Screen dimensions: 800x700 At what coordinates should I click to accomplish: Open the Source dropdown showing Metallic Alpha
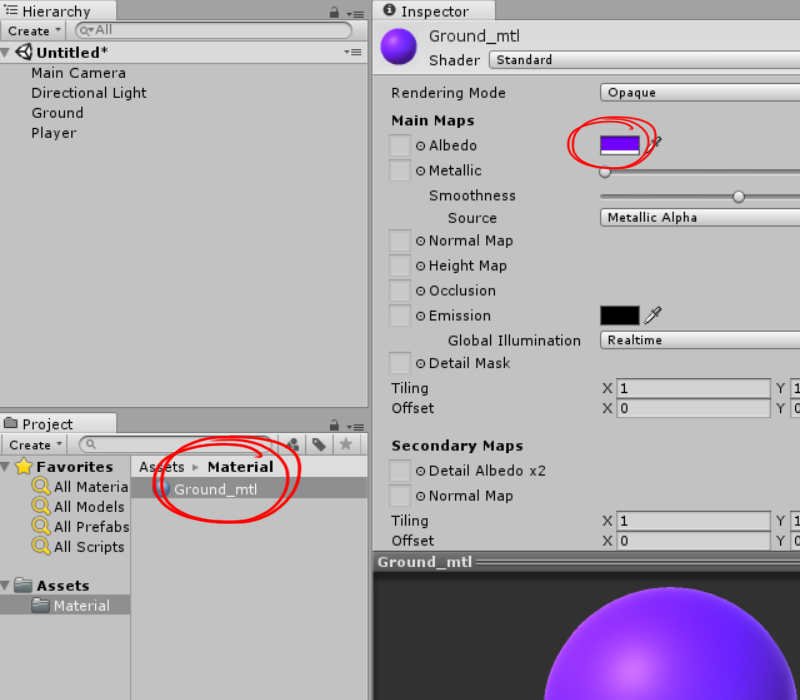(700, 217)
